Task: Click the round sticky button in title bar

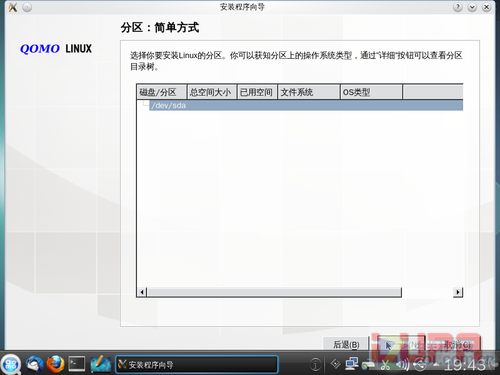Action: [27, 7]
